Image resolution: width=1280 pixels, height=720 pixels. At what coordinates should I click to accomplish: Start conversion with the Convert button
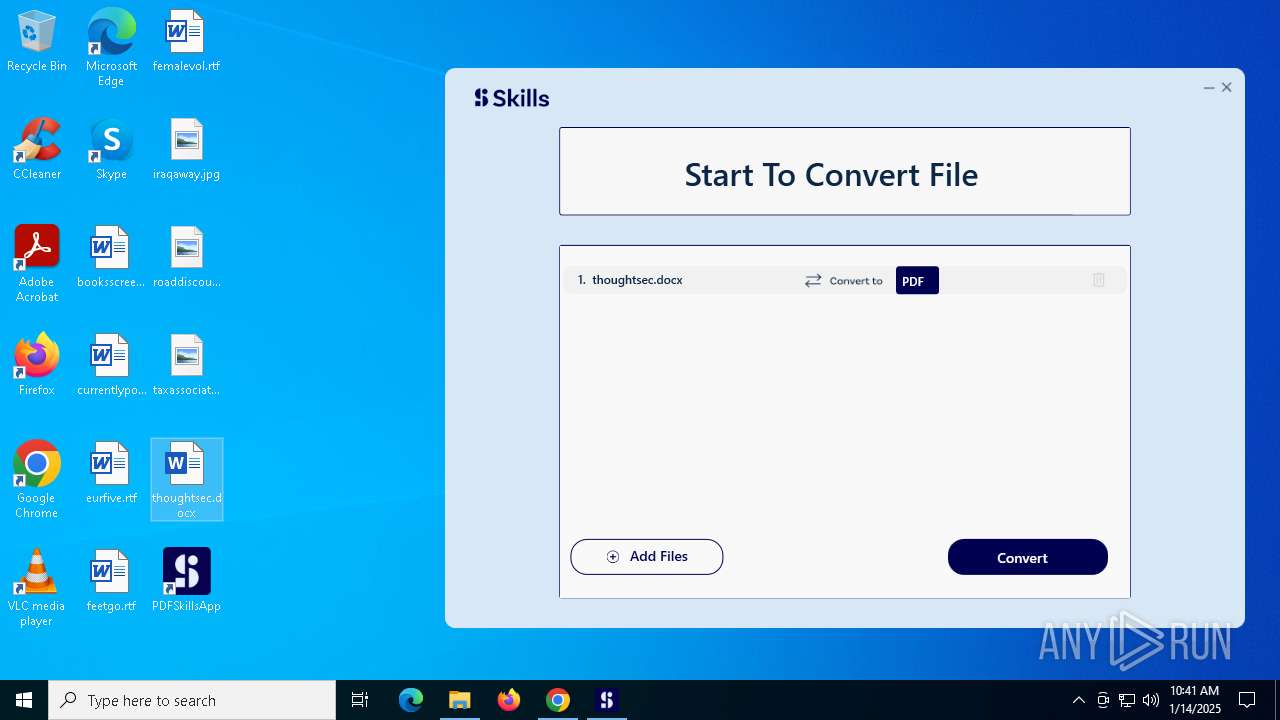click(x=1028, y=557)
